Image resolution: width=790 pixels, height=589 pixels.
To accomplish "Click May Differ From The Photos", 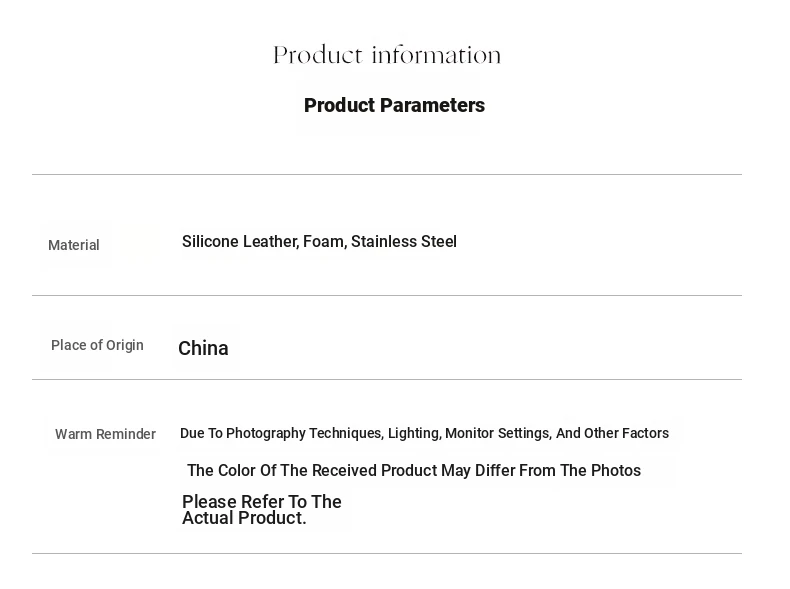I will [541, 471].
